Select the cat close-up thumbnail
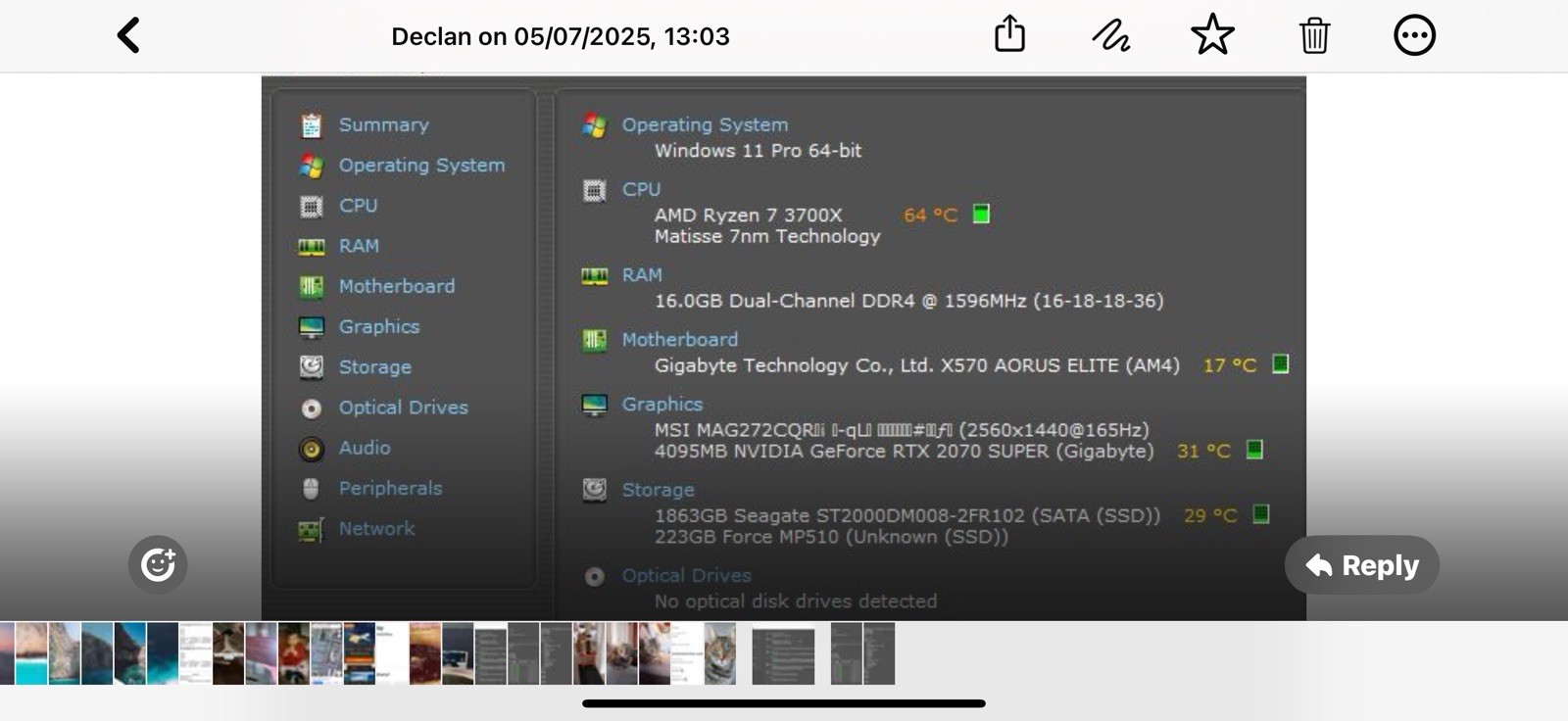 coord(720,653)
